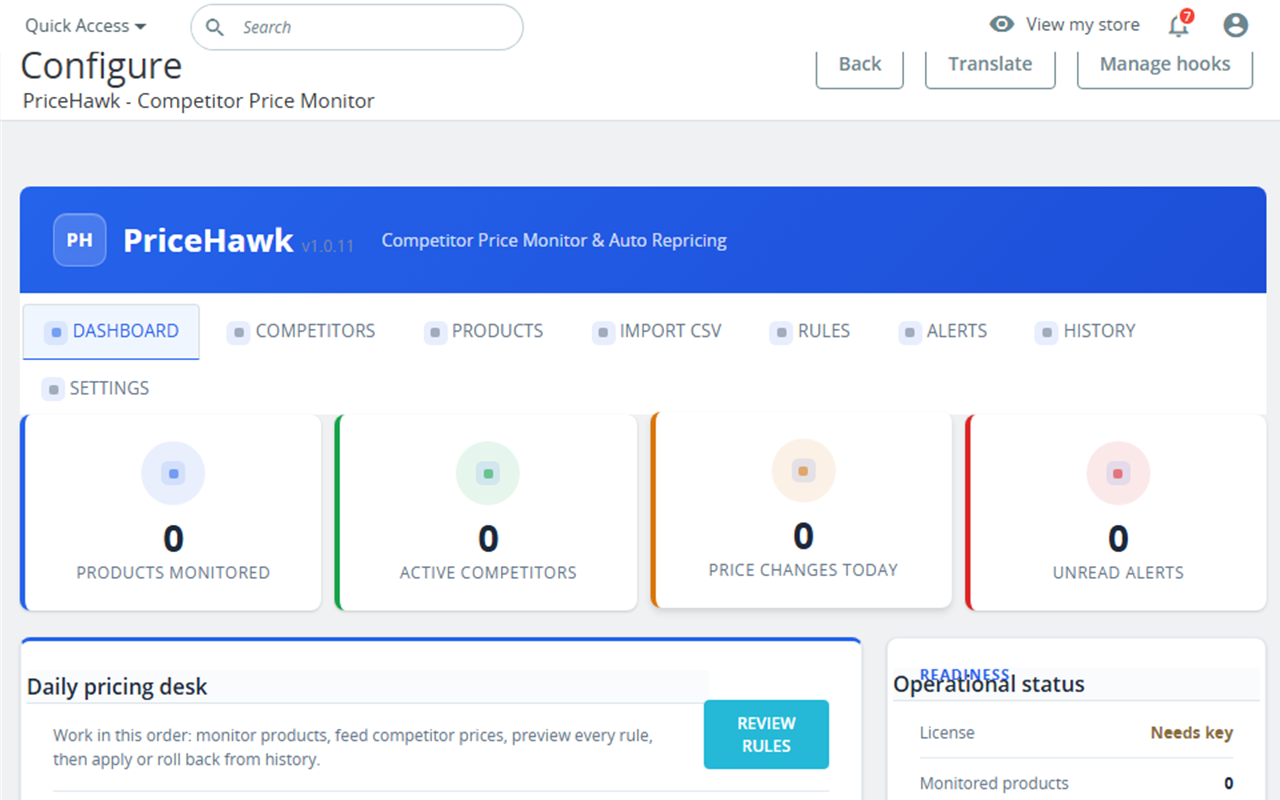
Task: Click the Products Monitored count card
Action: 171,512
